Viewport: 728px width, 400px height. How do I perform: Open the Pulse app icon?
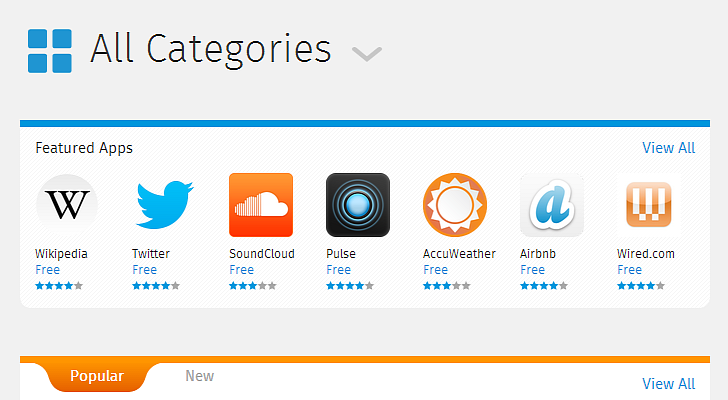coord(358,205)
